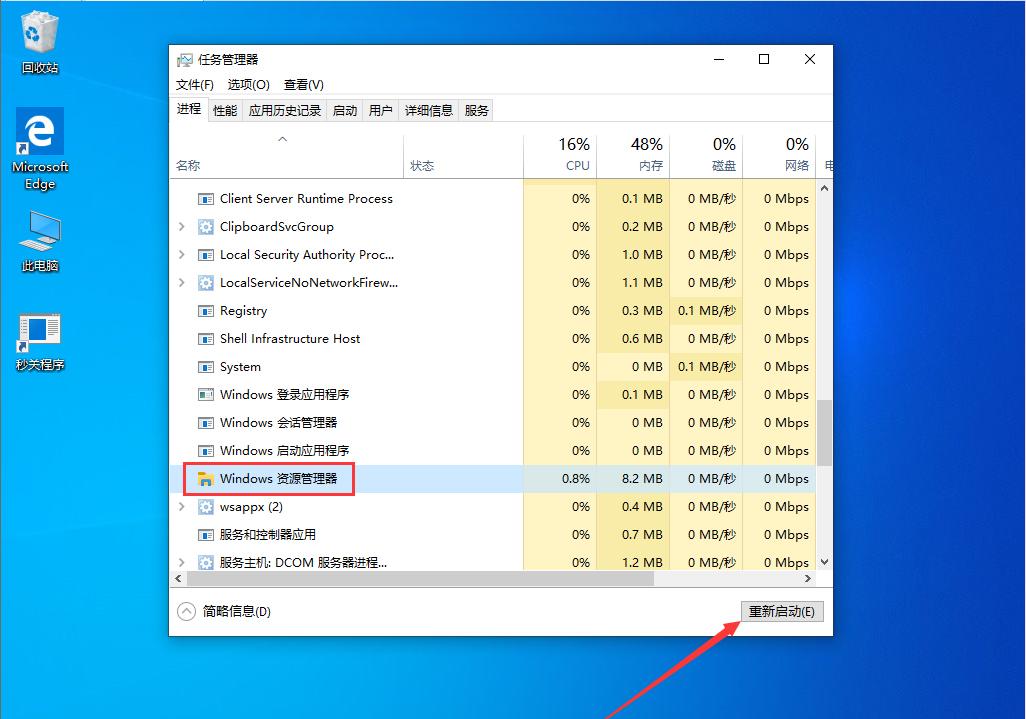
Task: Minimize the Task Manager window
Action: pos(719,60)
